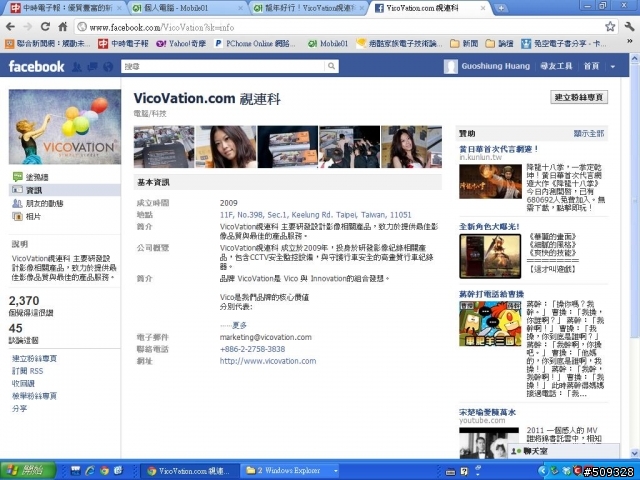Expand taskbar Windows Explorer group arrow

[x=336, y=471]
